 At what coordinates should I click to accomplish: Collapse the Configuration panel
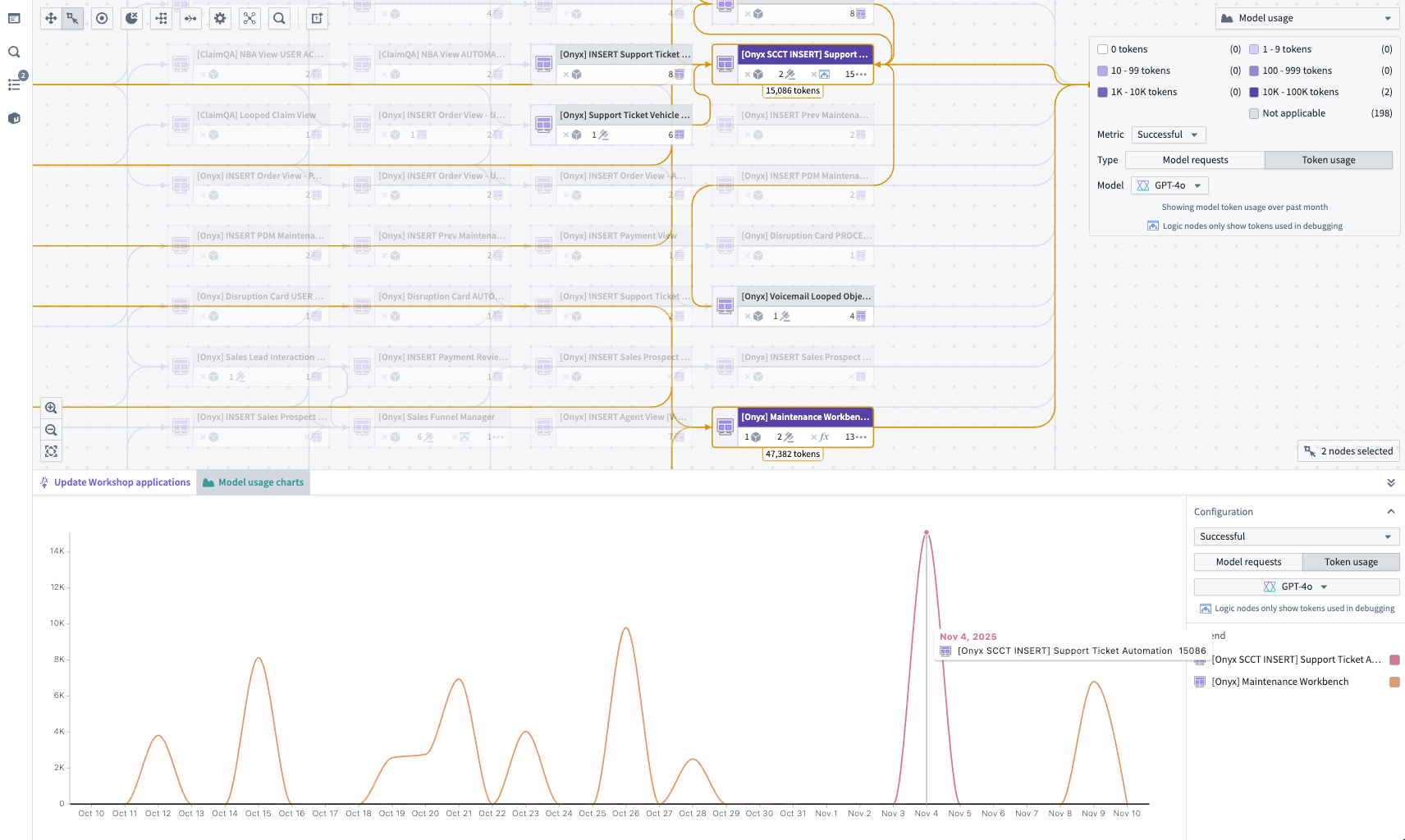(x=1391, y=511)
